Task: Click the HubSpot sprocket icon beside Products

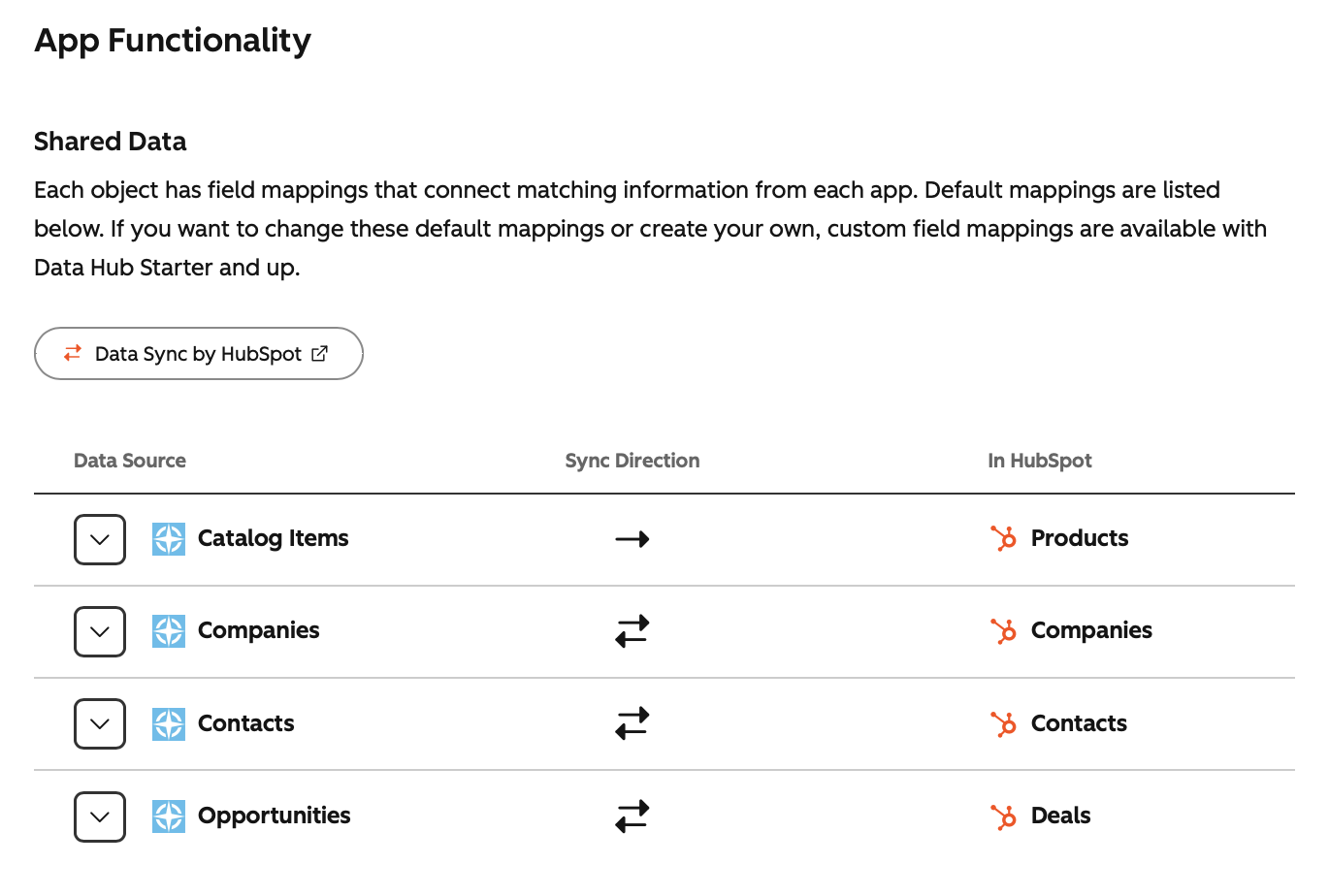Action: [1004, 538]
